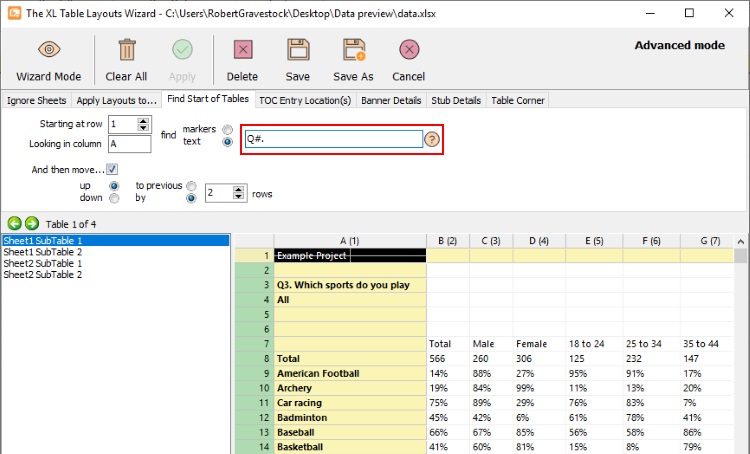Increase the move by rows value
The width and height of the screenshot is (750, 454).
(x=239, y=189)
